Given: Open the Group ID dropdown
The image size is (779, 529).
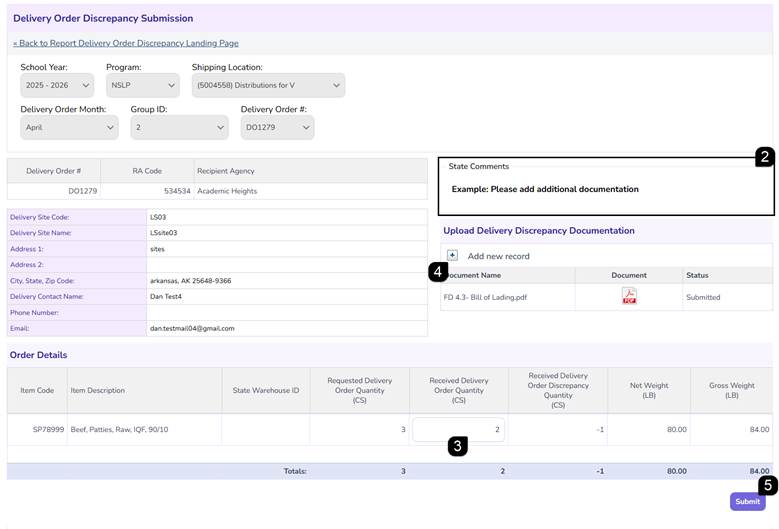Looking at the screenshot, I should [x=179, y=128].
